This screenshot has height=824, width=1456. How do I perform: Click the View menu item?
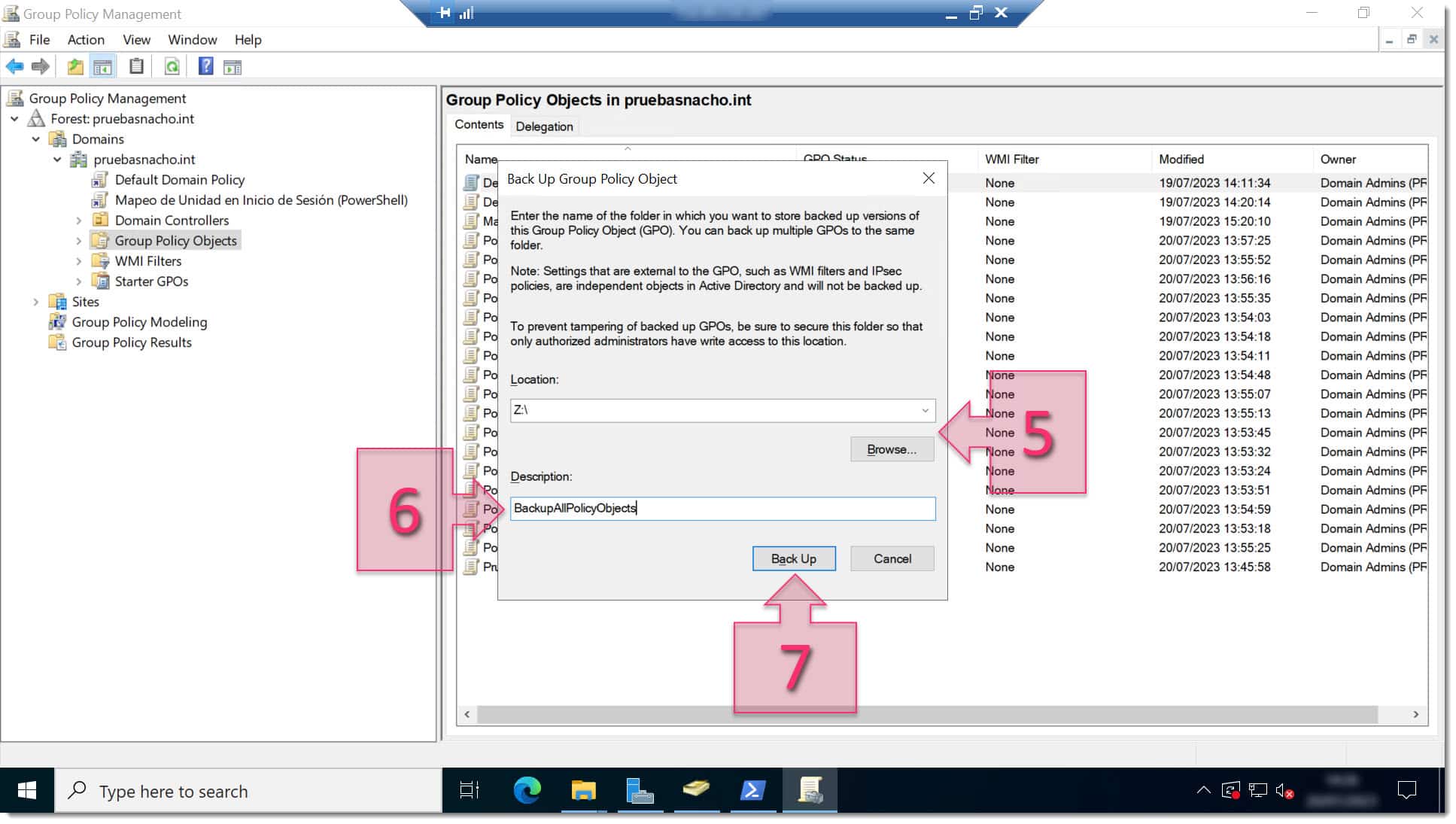tap(137, 40)
